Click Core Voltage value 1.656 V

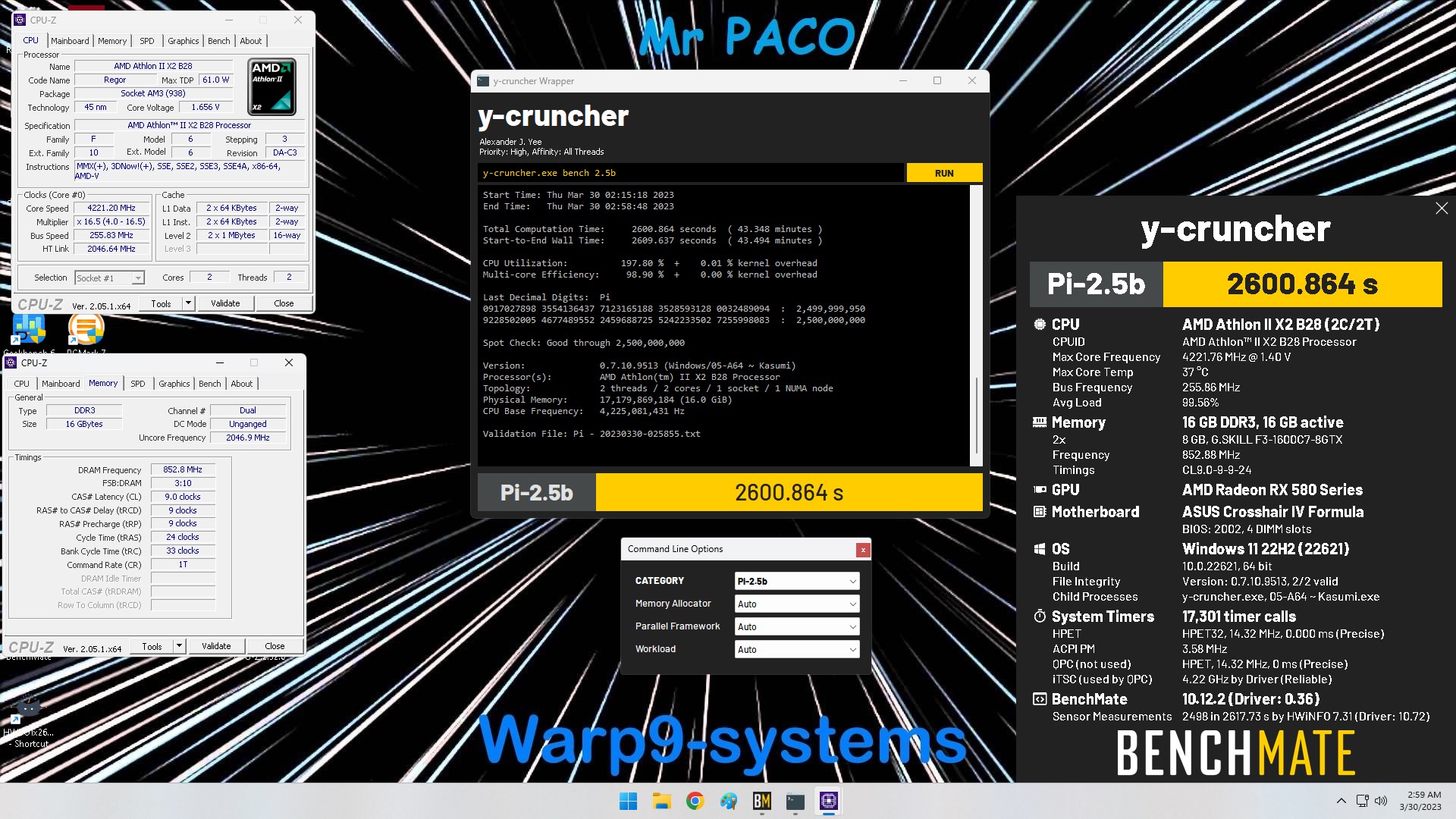coord(206,108)
